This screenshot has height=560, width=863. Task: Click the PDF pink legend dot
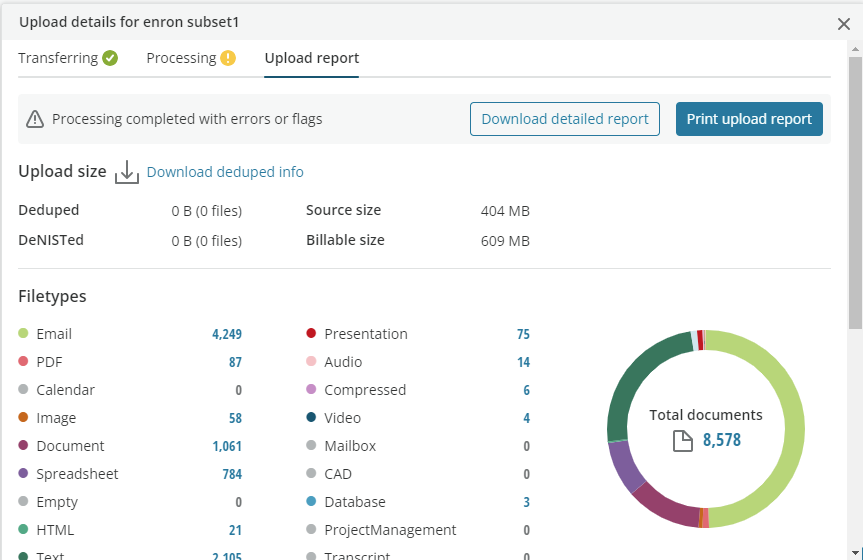coord(23,361)
